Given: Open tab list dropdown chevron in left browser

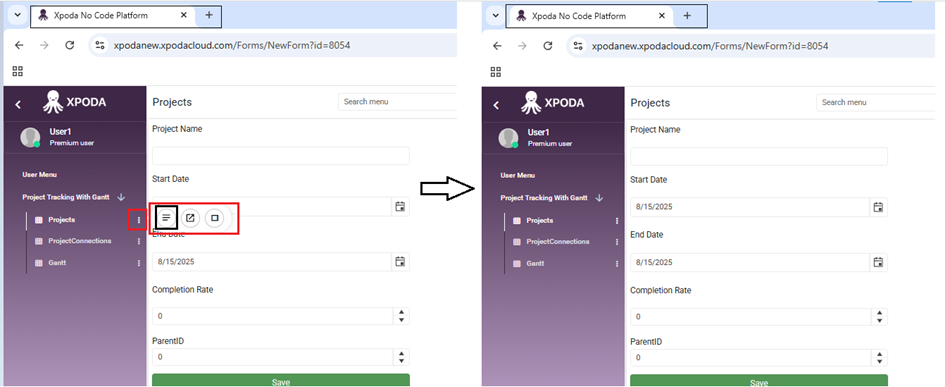Looking at the screenshot, I should (x=18, y=16).
